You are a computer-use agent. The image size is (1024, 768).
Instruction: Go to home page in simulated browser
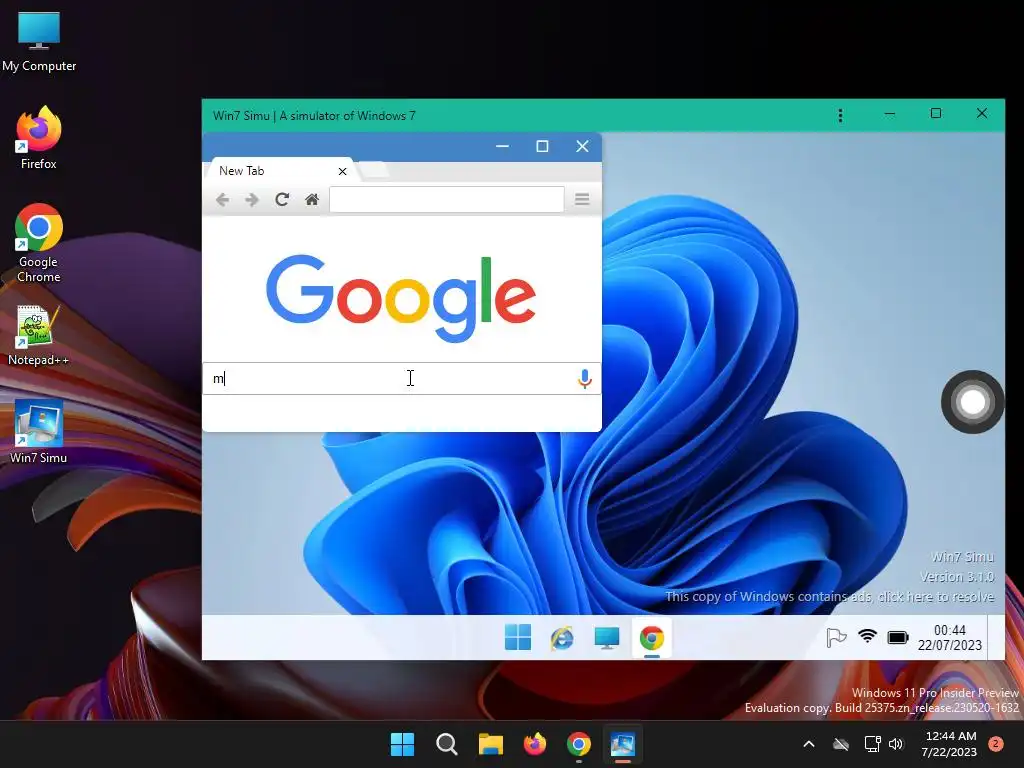[x=312, y=199]
